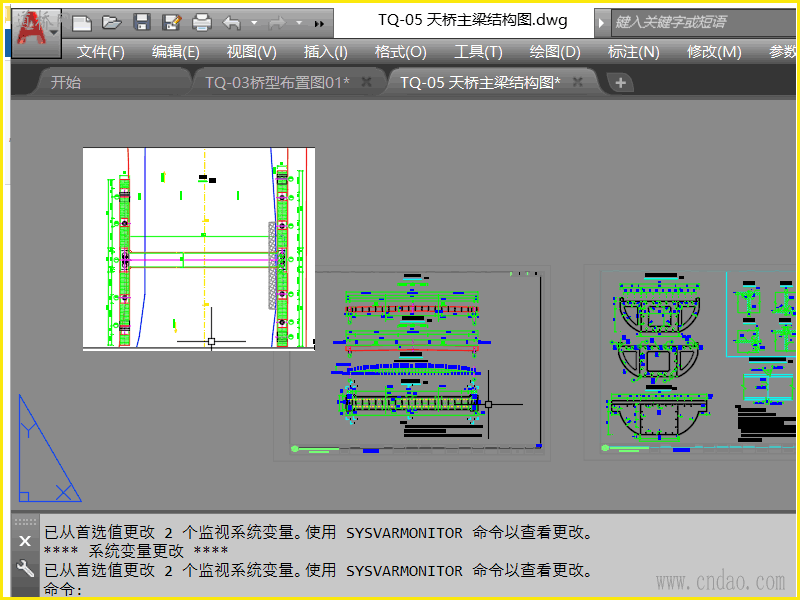Close the TQ-05 天桥主梁结构图 tab
The image size is (800, 600).
(578, 82)
